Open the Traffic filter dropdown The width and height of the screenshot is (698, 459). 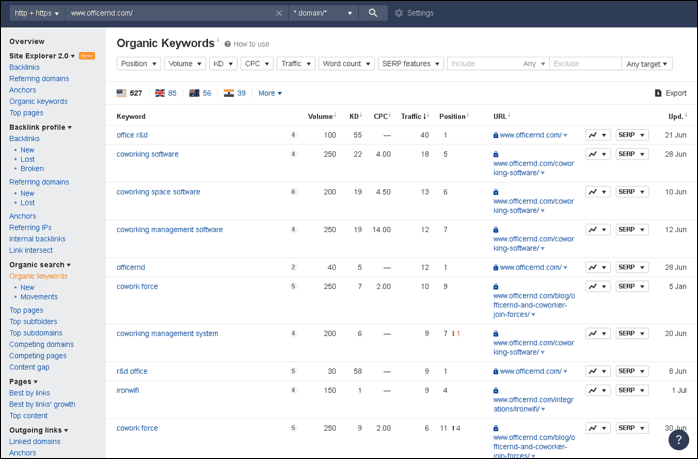pos(296,64)
